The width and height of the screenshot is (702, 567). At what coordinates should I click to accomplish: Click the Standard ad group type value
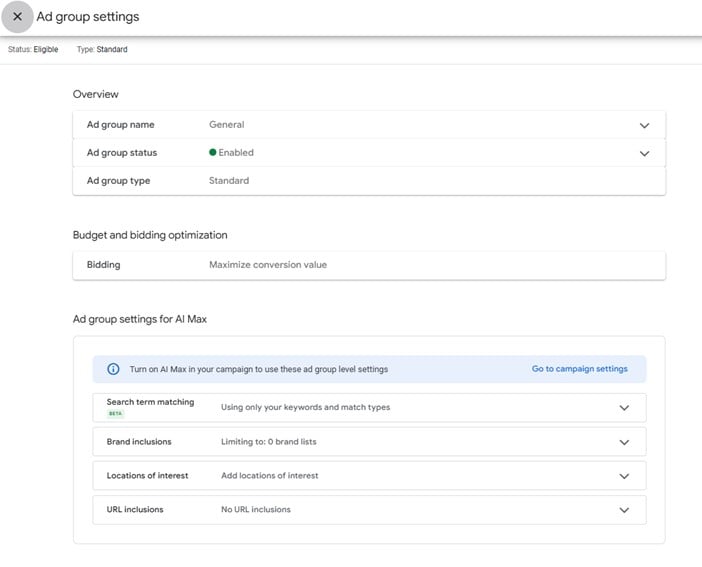pos(229,180)
